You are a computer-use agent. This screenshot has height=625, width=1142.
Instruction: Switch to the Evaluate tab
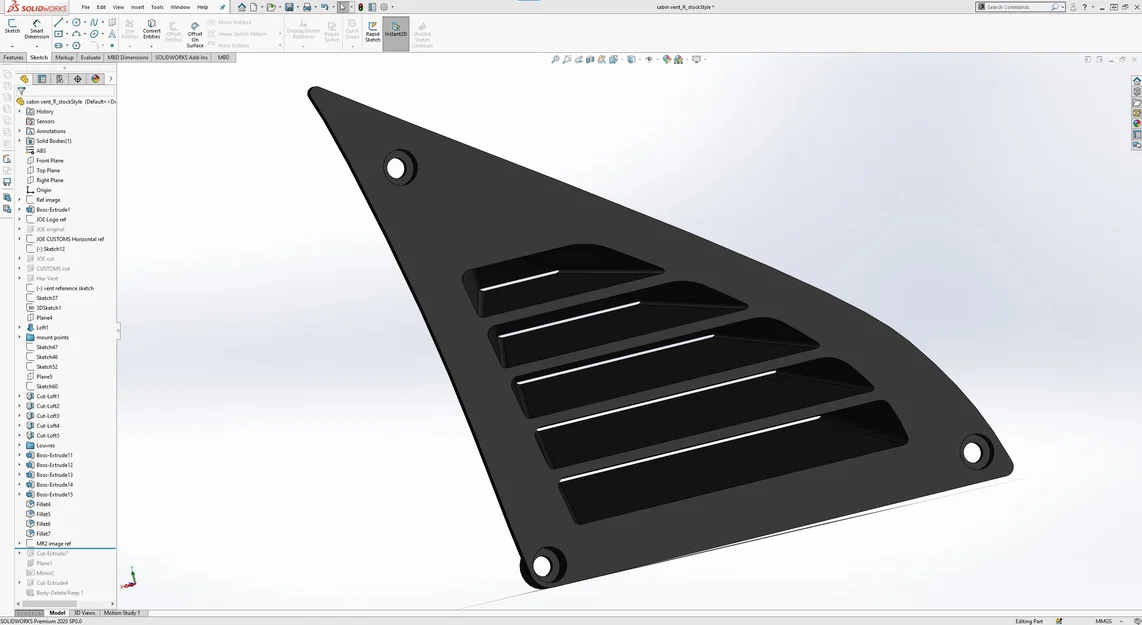tap(89, 57)
